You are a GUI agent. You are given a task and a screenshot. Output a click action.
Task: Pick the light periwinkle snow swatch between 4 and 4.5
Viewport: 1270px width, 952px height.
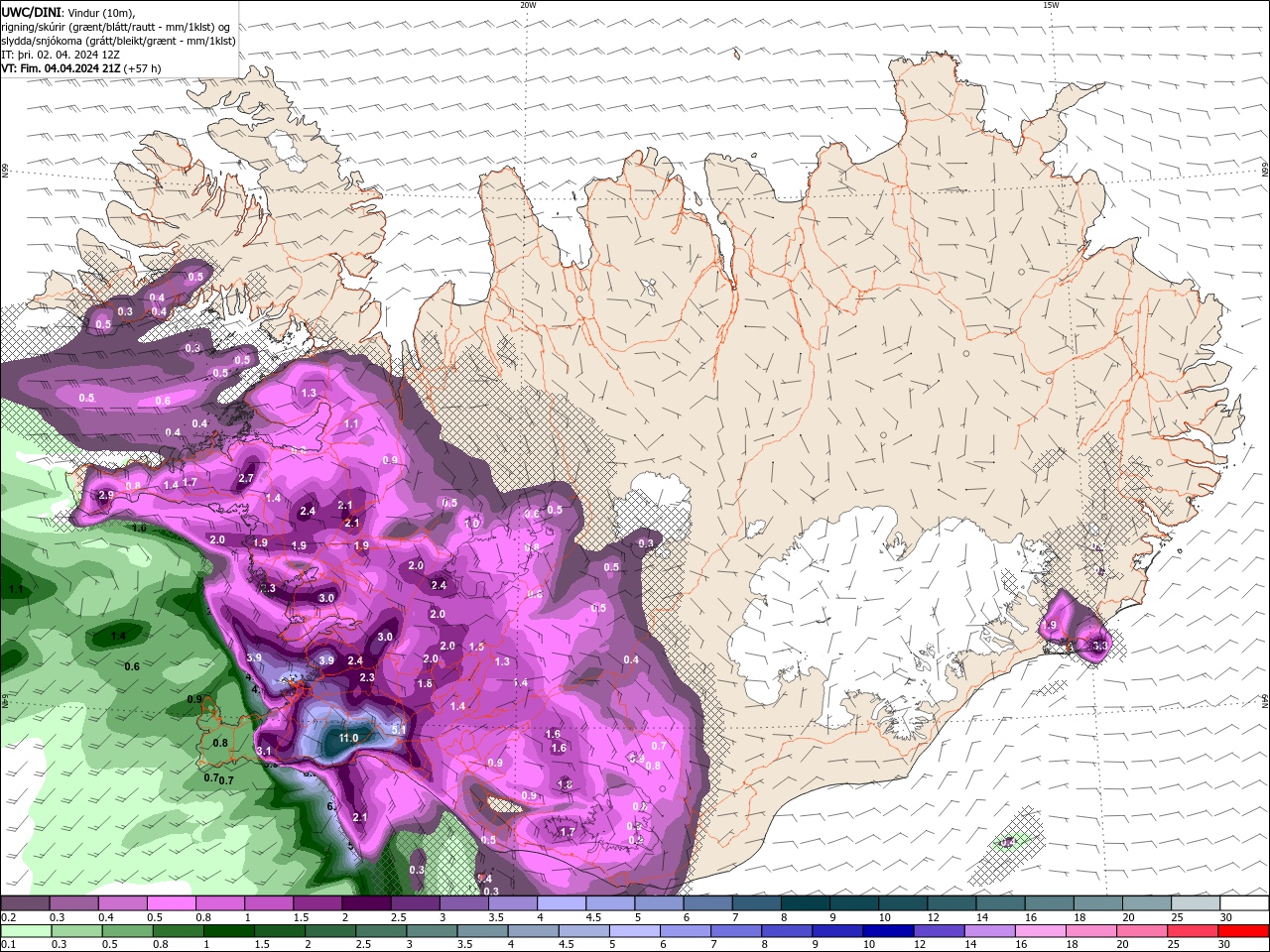(x=562, y=903)
